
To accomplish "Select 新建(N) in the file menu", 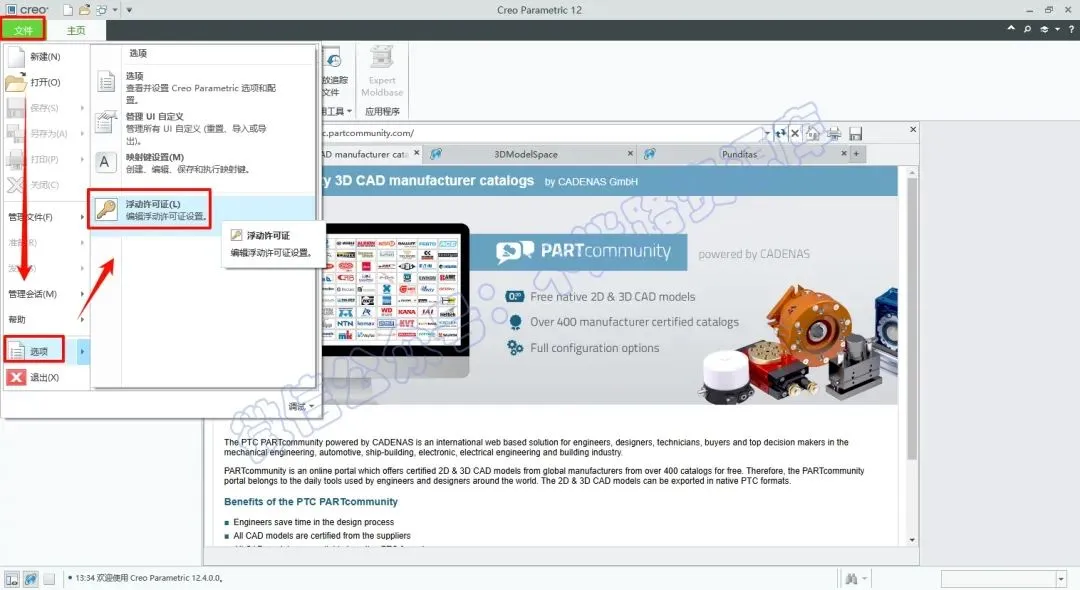I will [46, 56].
